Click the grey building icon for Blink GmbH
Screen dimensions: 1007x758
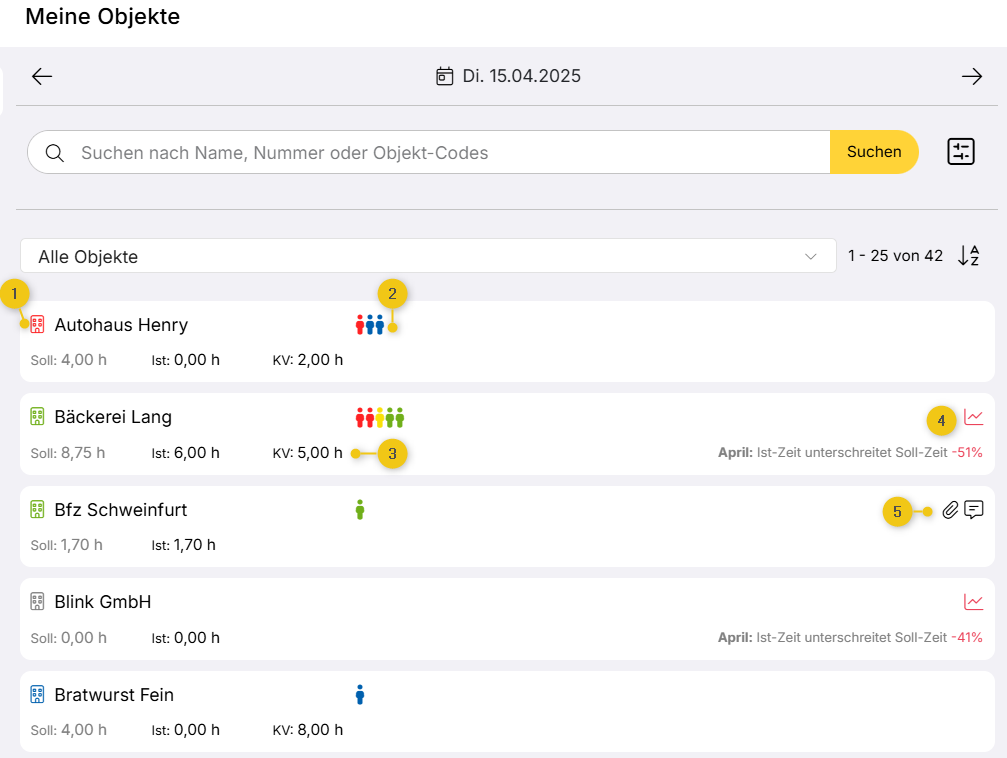click(38, 602)
